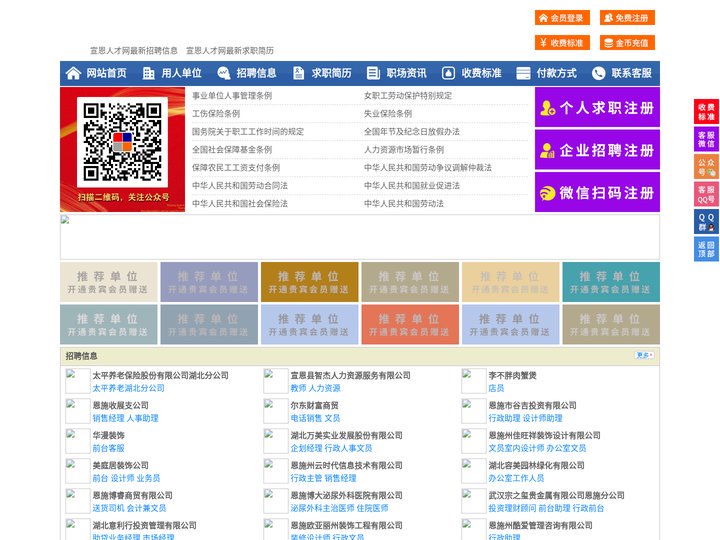Image resolution: width=720 pixels, height=540 pixels.
Task: Open the 金币充值 coin recharge button
Action: [x=627, y=43]
